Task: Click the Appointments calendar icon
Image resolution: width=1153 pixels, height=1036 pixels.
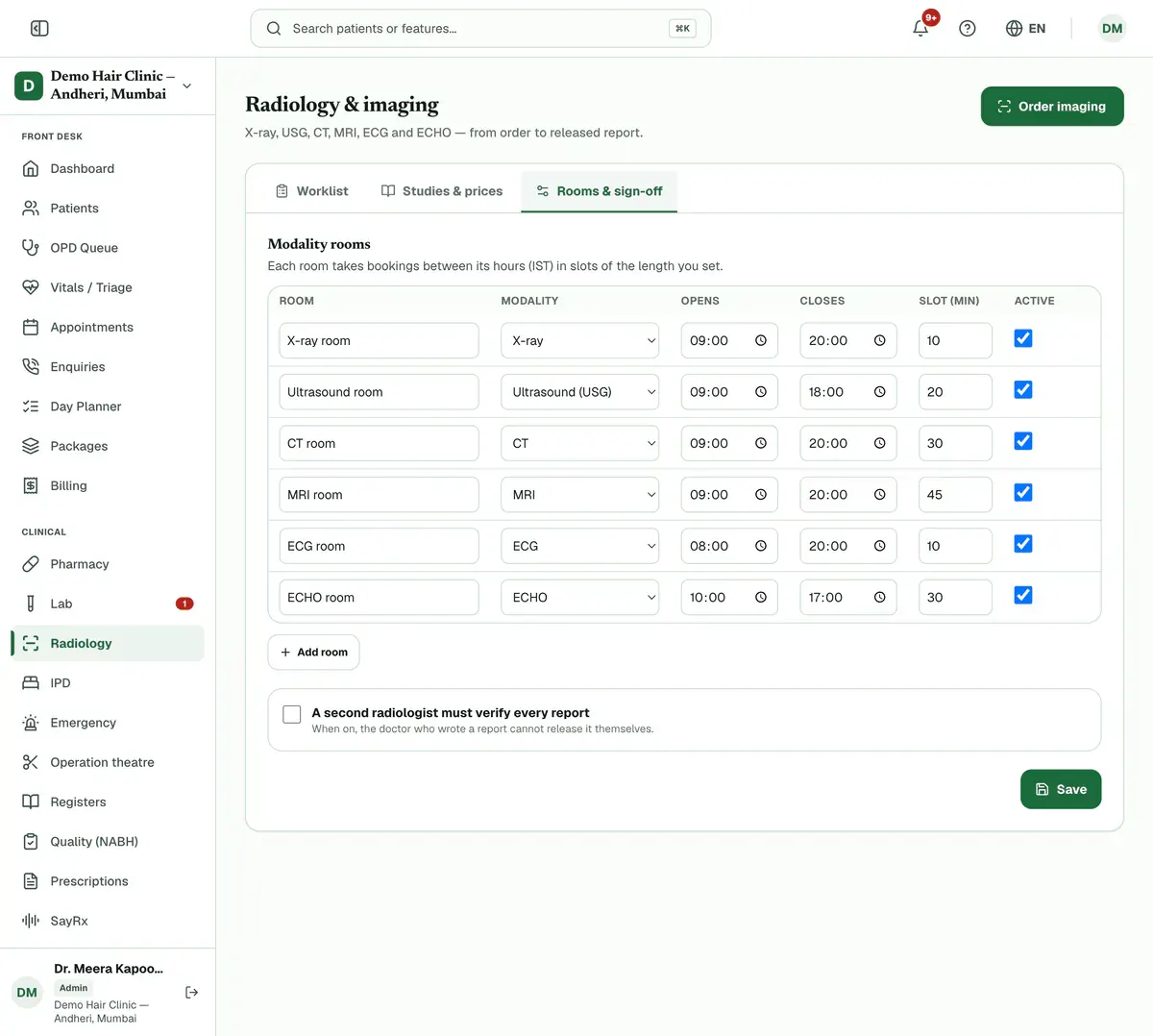Action: pyautogui.click(x=31, y=327)
